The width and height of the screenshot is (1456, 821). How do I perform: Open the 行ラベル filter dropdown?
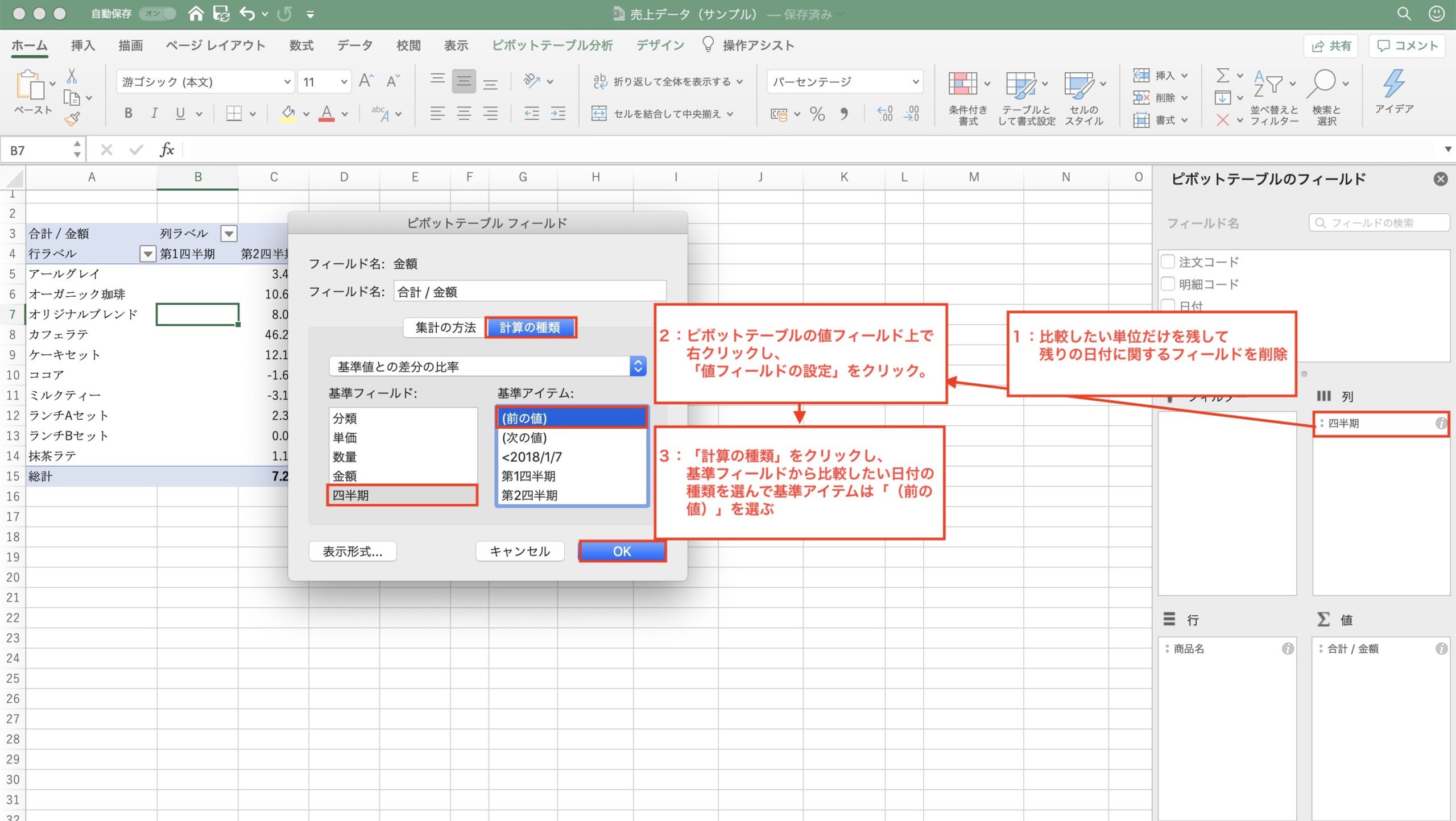point(147,254)
